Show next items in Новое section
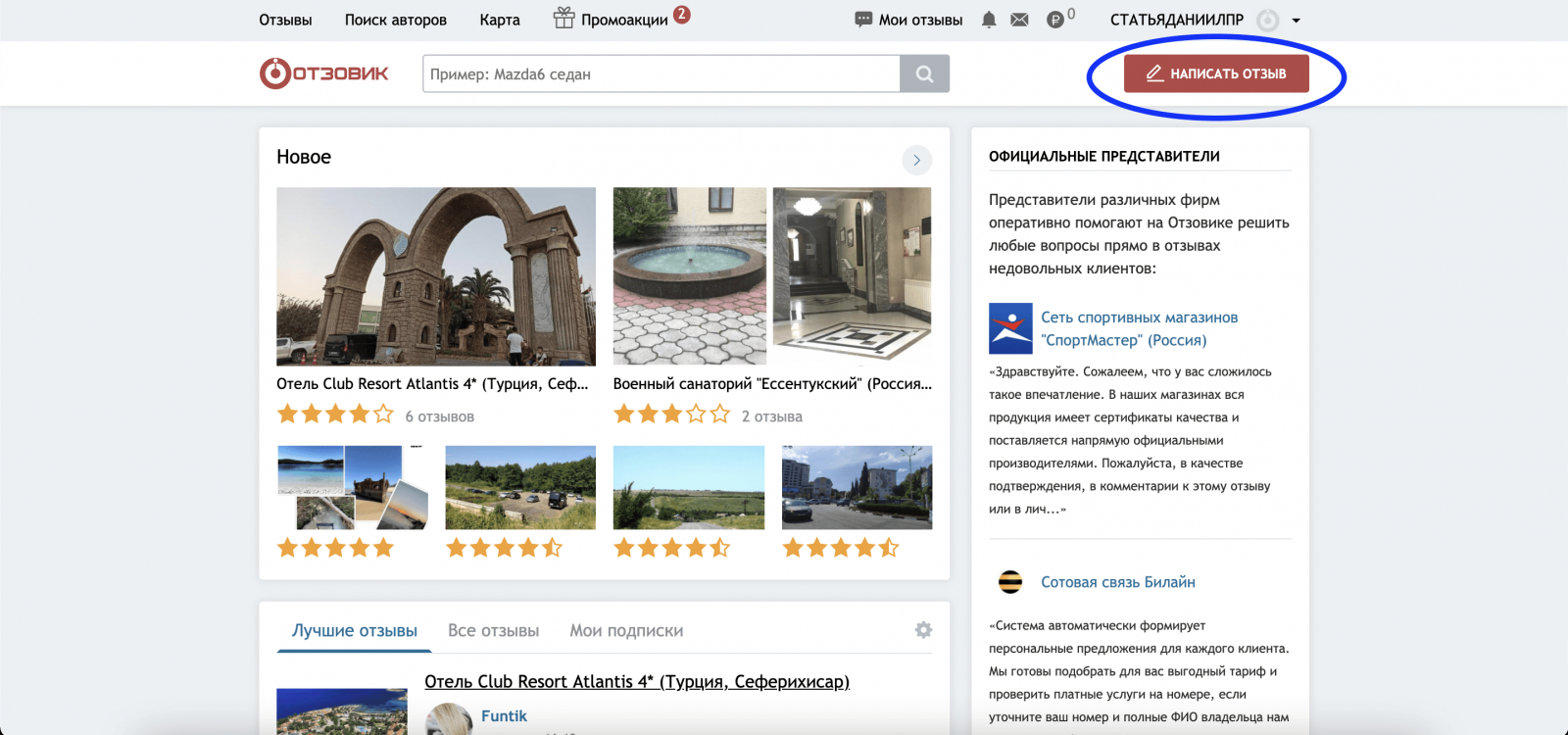The height and width of the screenshot is (735, 1568). tap(916, 160)
